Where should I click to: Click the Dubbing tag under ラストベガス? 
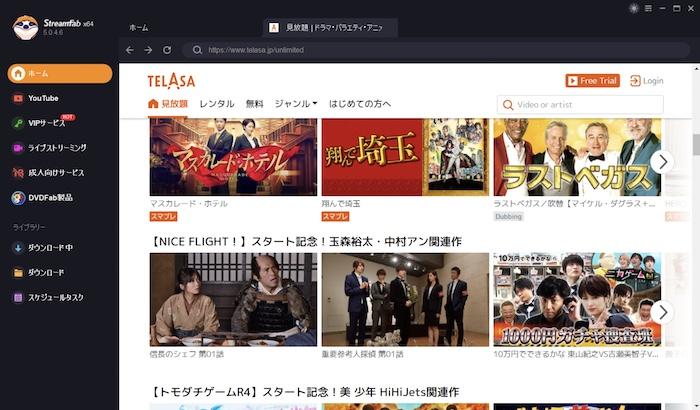(508, 217)
